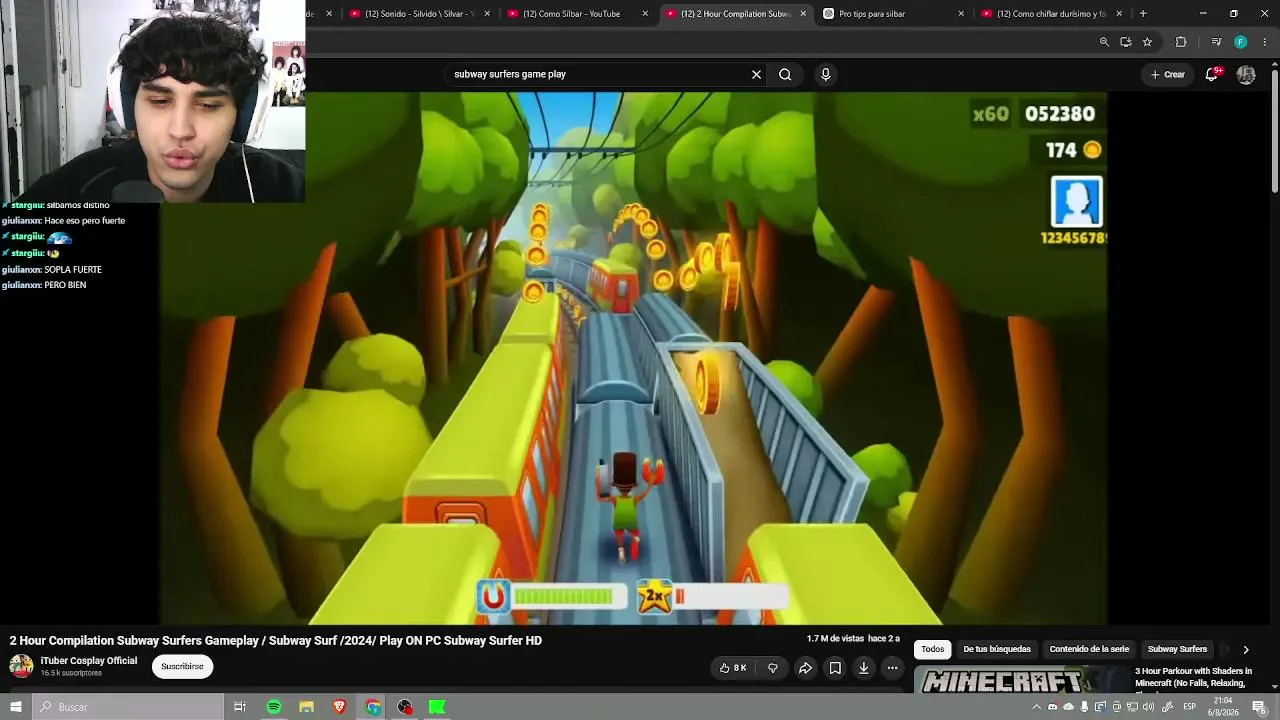This screenshot has height=720, width=1280.
Task: Show hidden system tray icons
Action: [x=1037, y=707]
